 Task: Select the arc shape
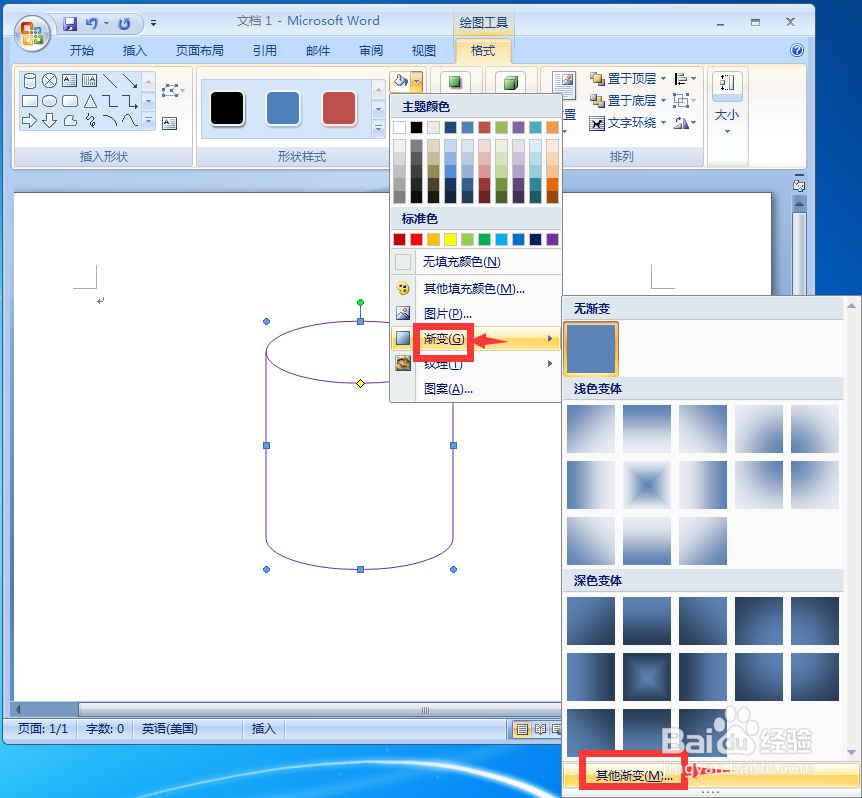point(110,120)
